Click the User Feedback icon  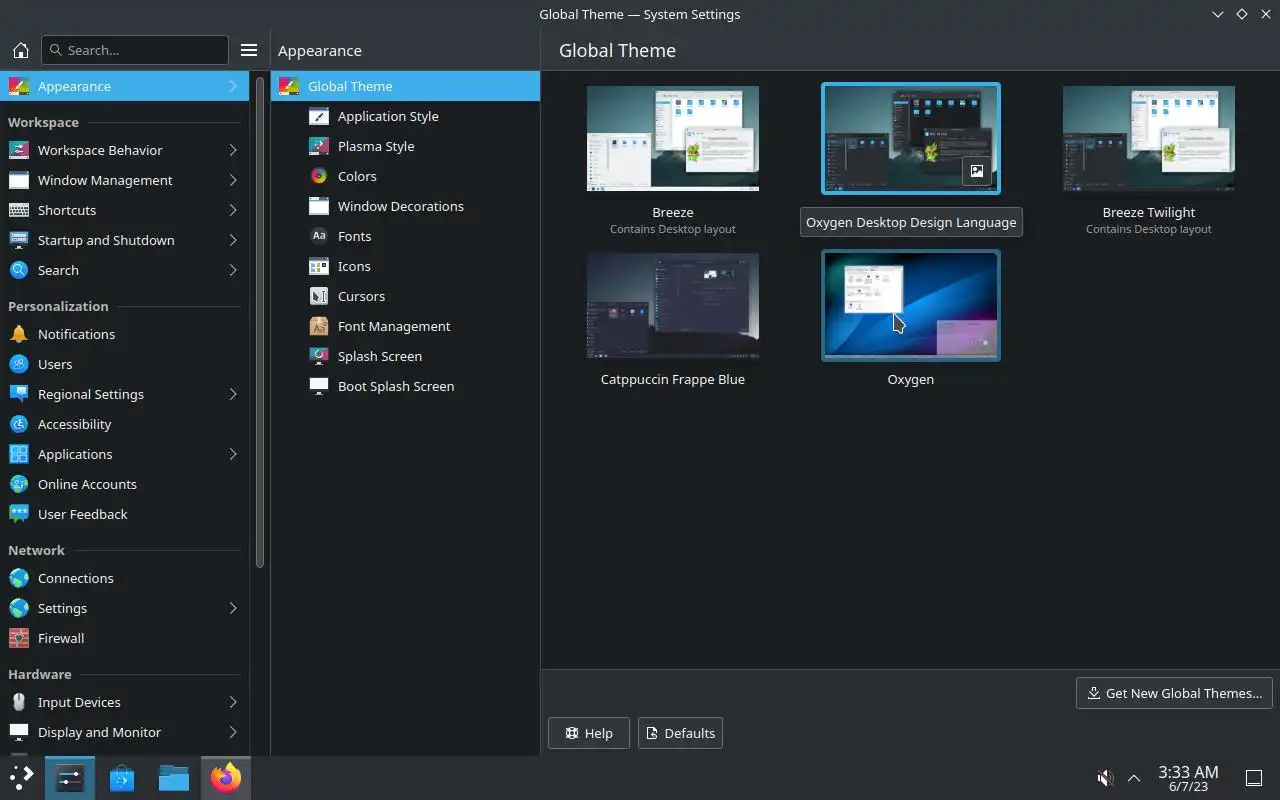coord(18,514)
